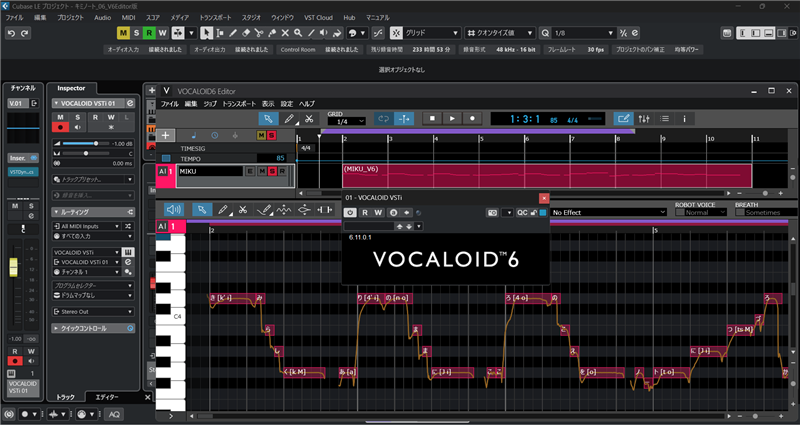Image resolution: width=800 pixels, height=425 pixels.
Task: Toggle the W write-automation button in Cubase toolbar
Action: [162, 33]
